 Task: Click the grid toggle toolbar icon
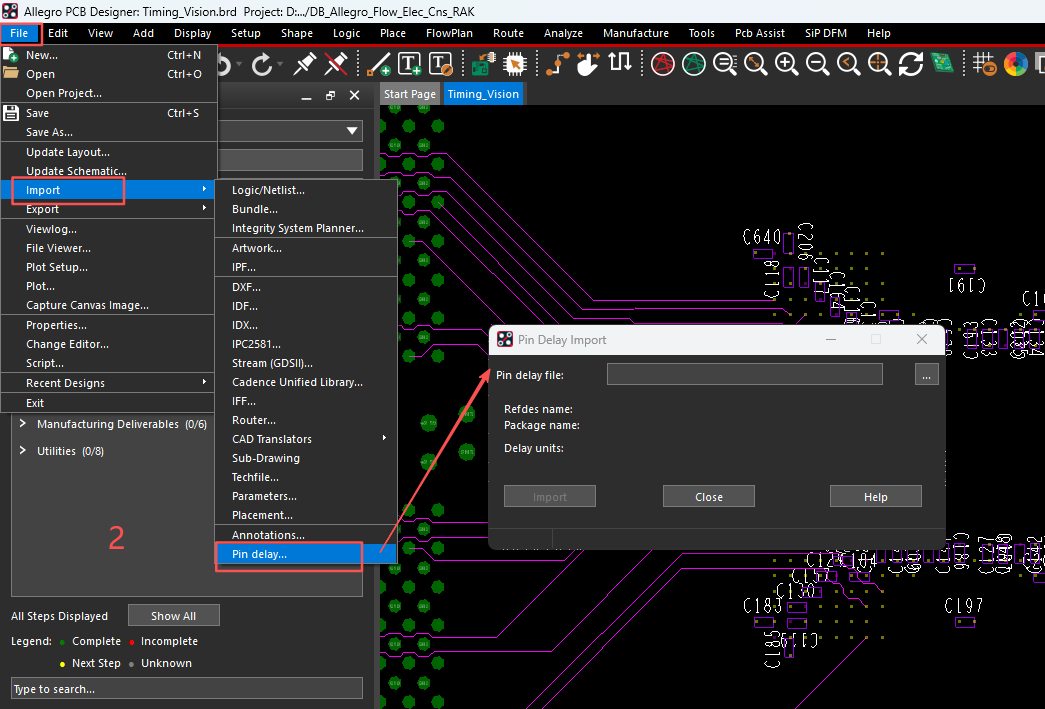tap(984, 65)
